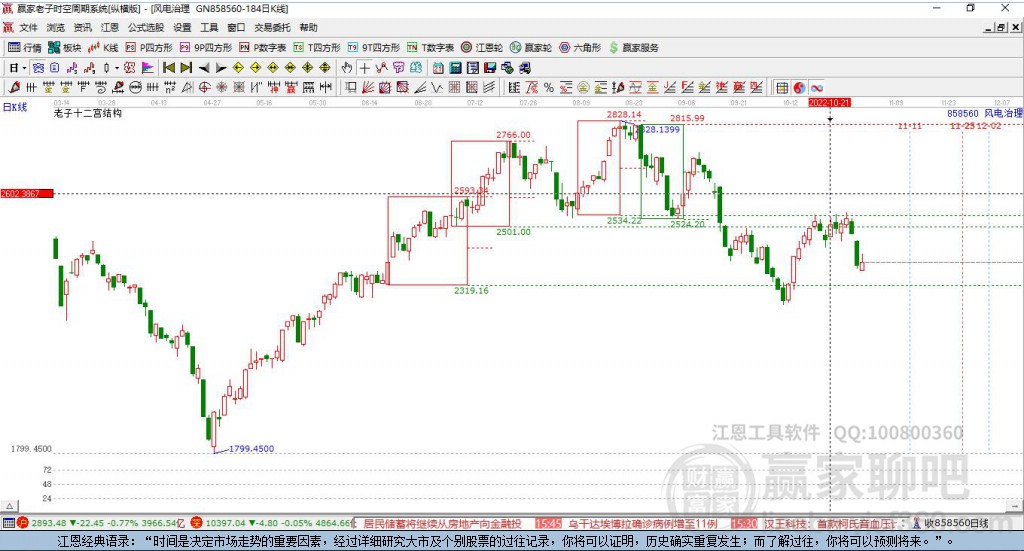Open the 9T四方形 tool
1024x551 pixels.
(374, 48)
